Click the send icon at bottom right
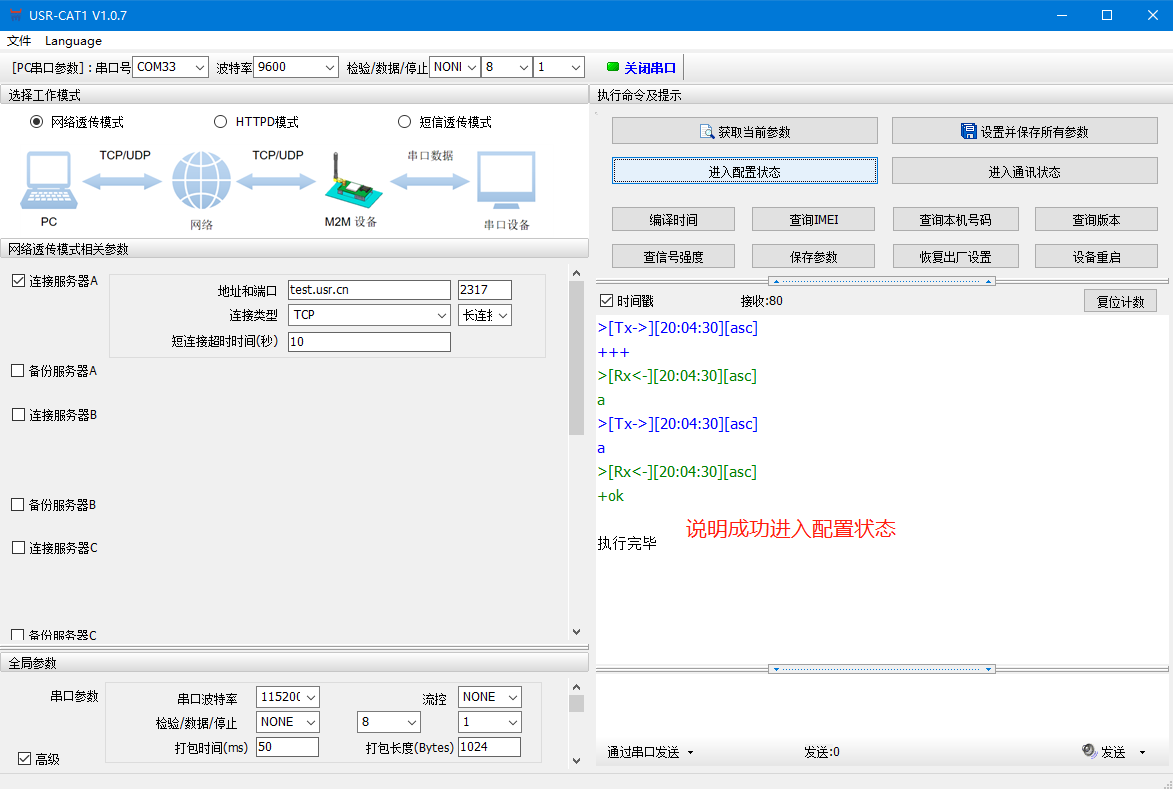1173x789 pixels. 1090,752
